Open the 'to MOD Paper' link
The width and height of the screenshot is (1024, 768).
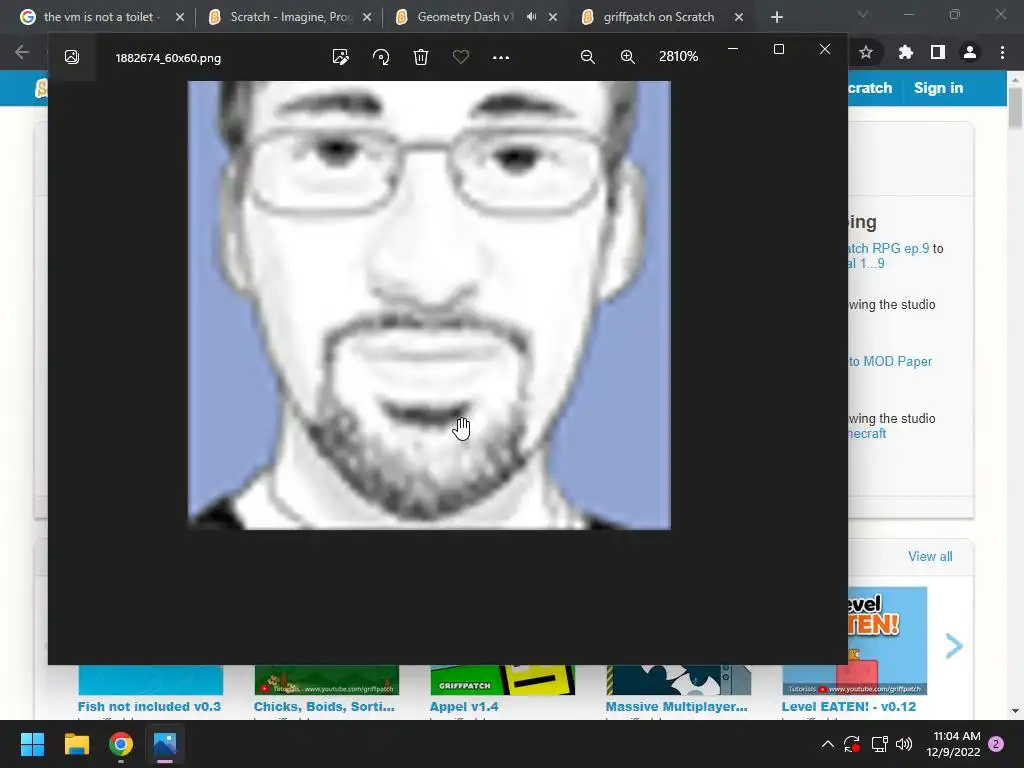coord(890,361)
